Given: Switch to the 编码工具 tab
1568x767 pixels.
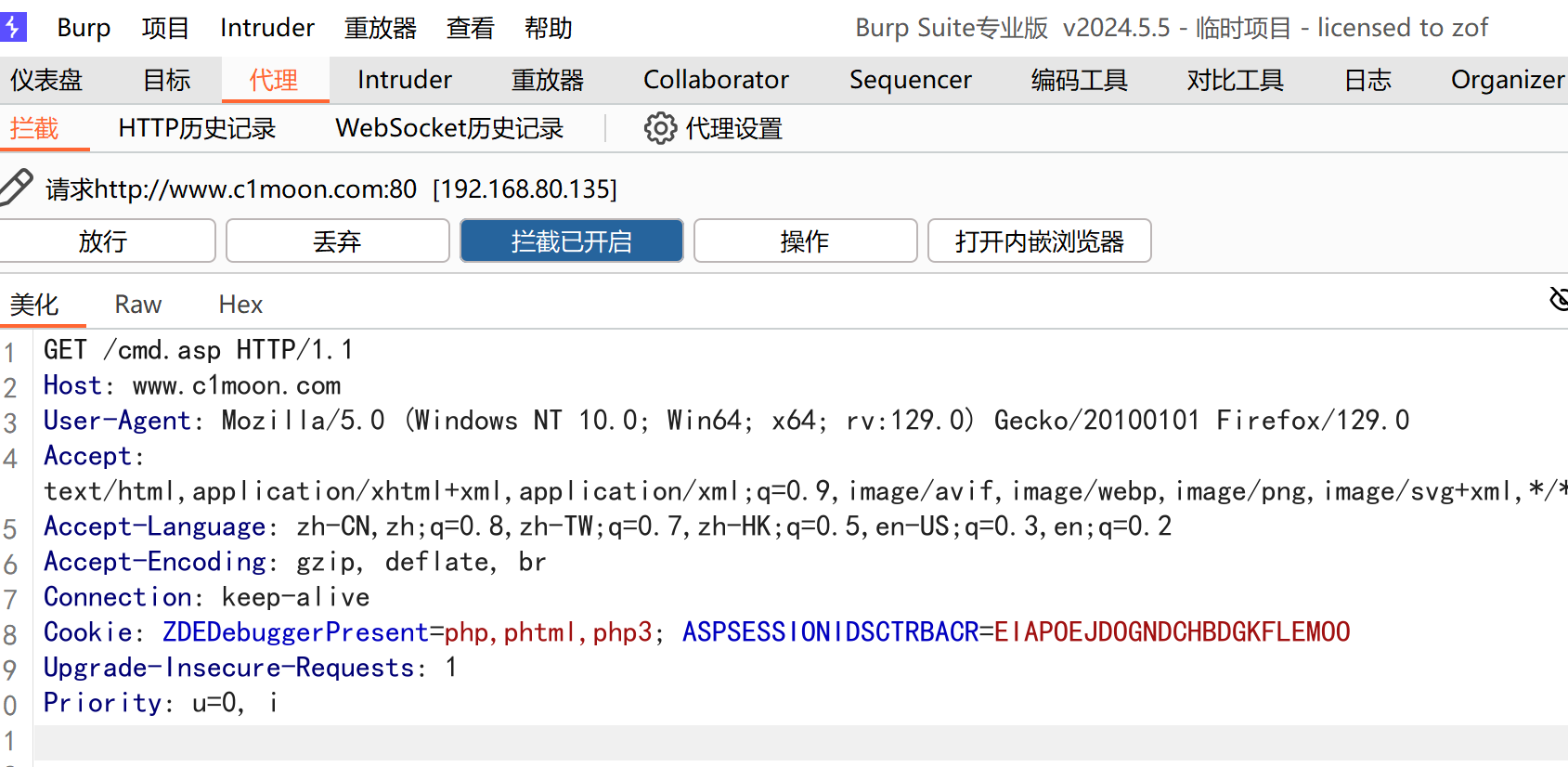Looking at the screenshot, I should [1079, 80].
